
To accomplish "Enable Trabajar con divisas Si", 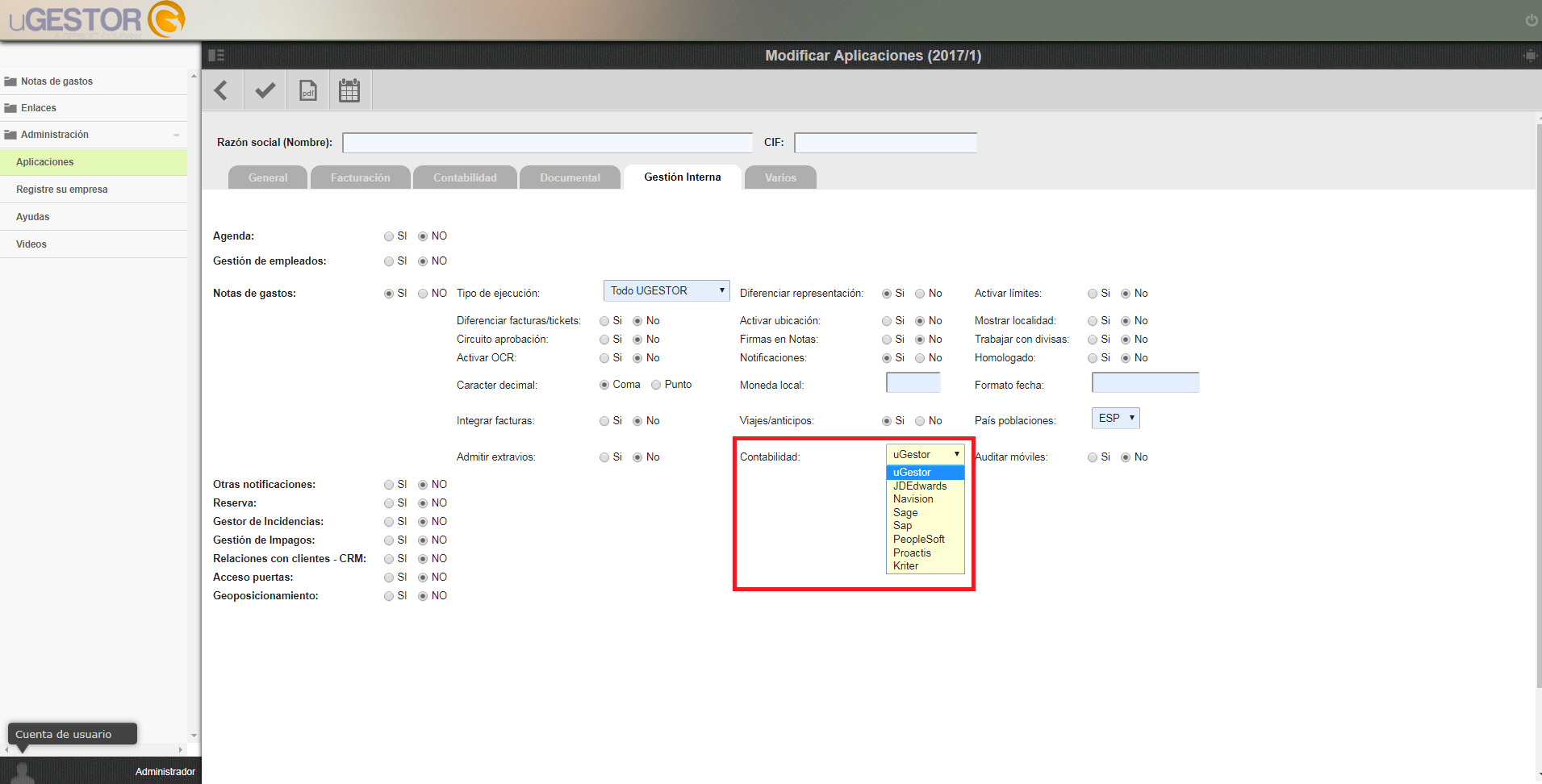I will tap(1093, 340).
